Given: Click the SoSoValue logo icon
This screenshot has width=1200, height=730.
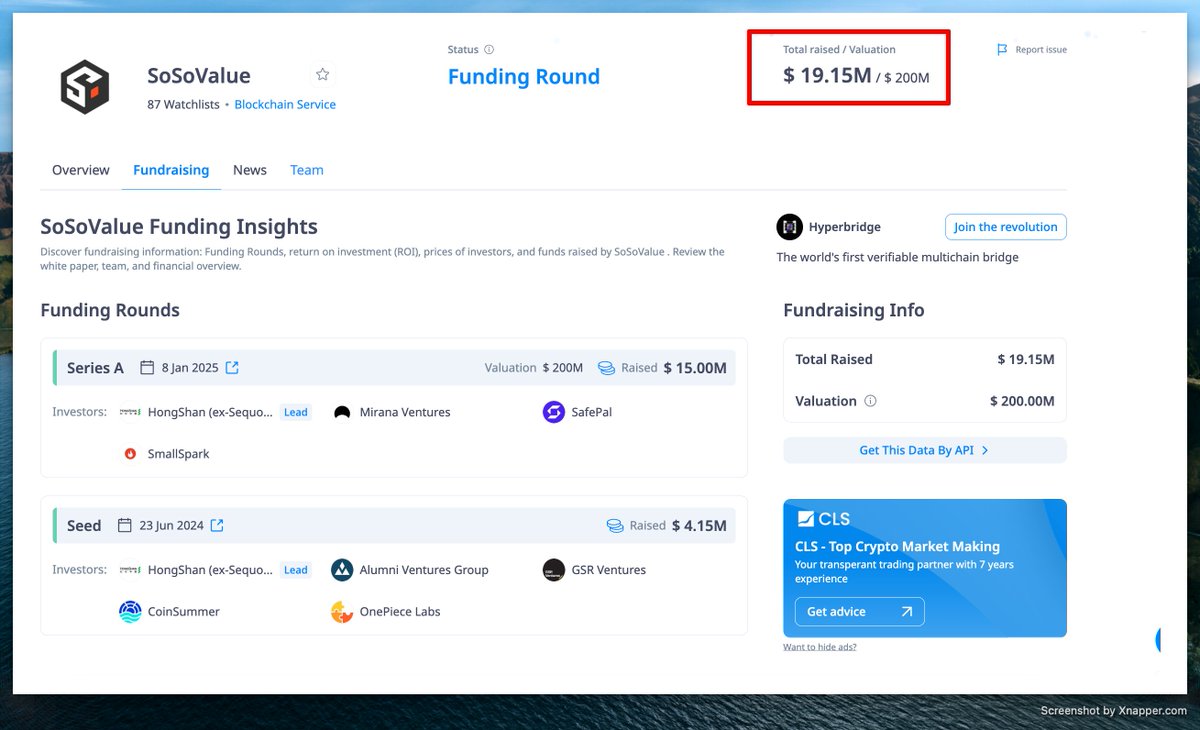Looking at the screenshot, I should (x=84, y=87).
